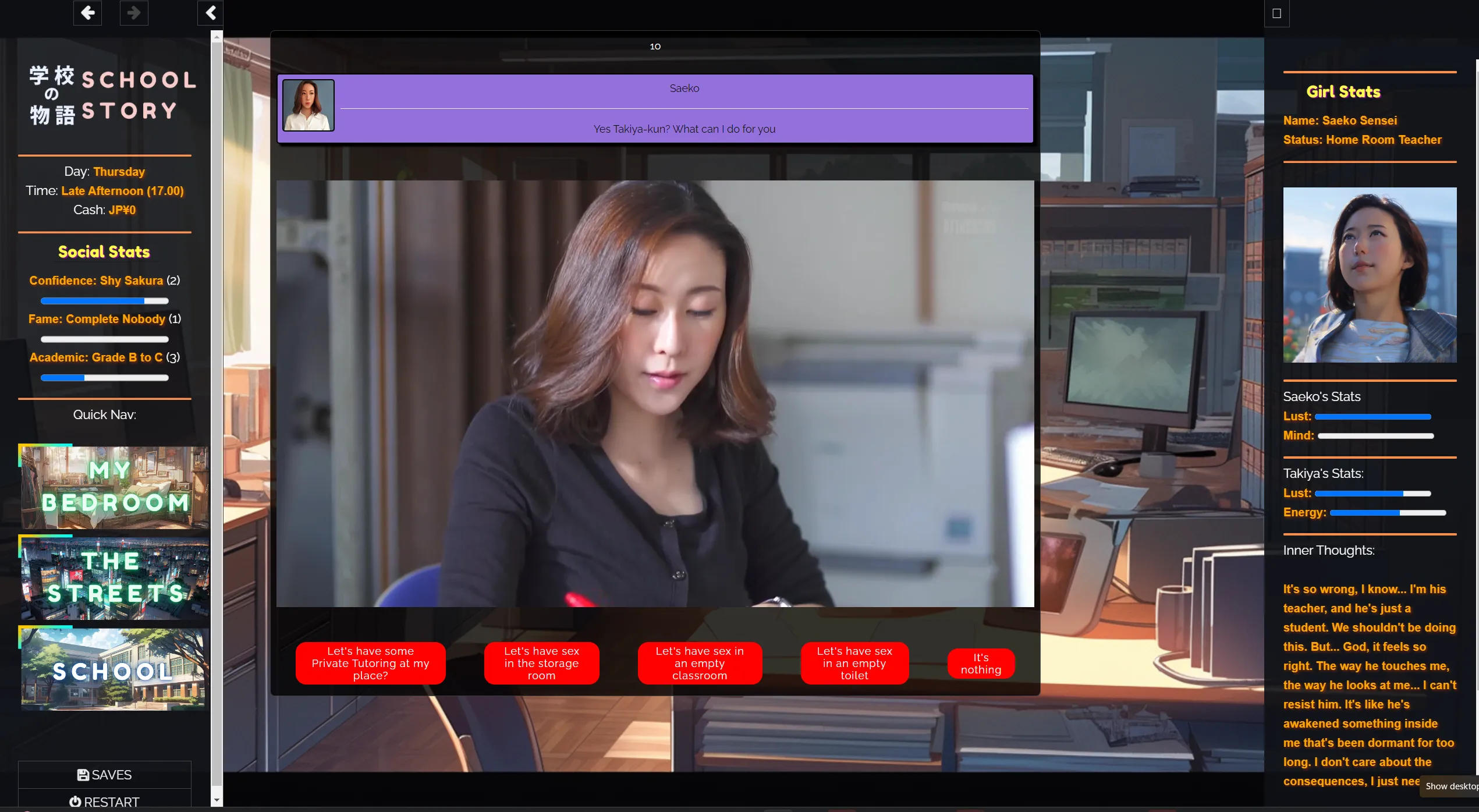Click the Show desktop button
This screenshot has height=812, width=1479.
click(1450, 786)
